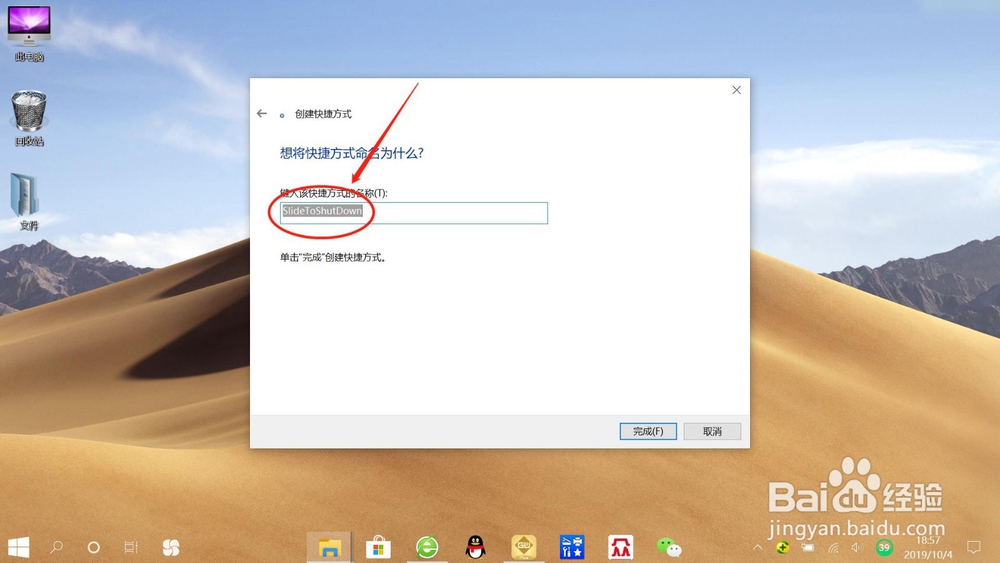The image size is (1000, 563).
Task: Open the Windows Start menu
Action: [x=18, y=547]
